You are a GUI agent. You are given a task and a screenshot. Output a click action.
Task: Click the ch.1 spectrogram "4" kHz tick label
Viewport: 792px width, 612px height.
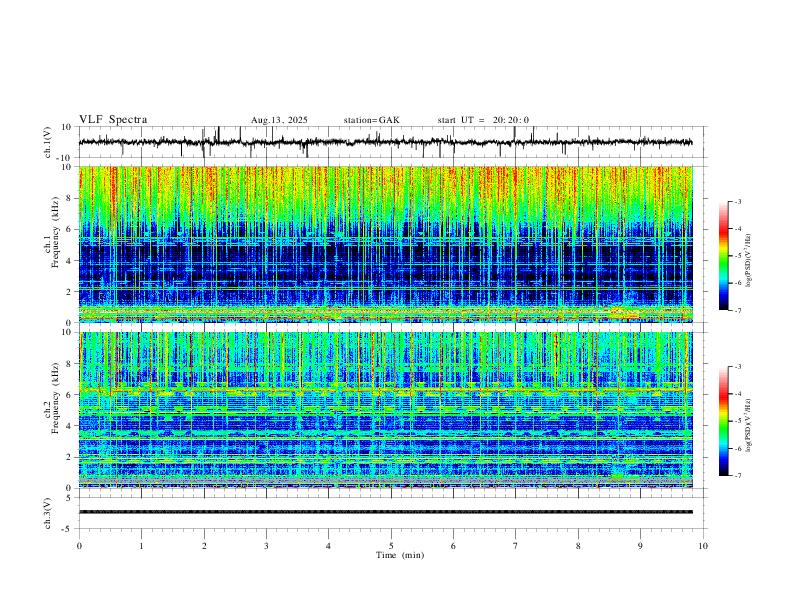coord(70,261)
